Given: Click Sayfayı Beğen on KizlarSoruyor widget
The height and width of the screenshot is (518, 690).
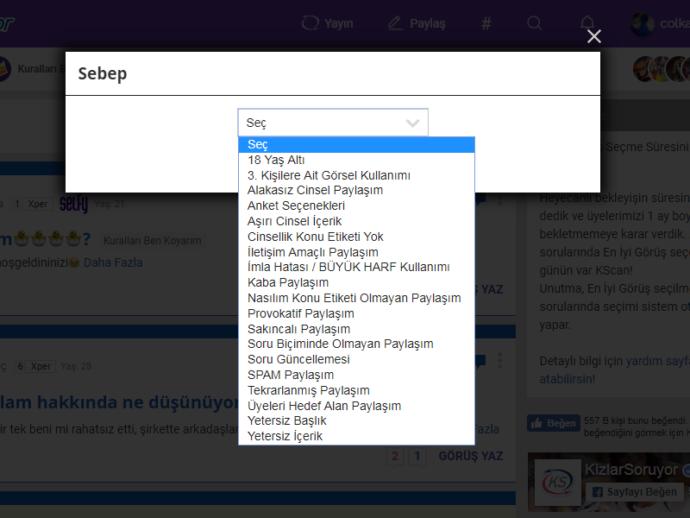Looking at the screenshot, I should tap(635, 492).
